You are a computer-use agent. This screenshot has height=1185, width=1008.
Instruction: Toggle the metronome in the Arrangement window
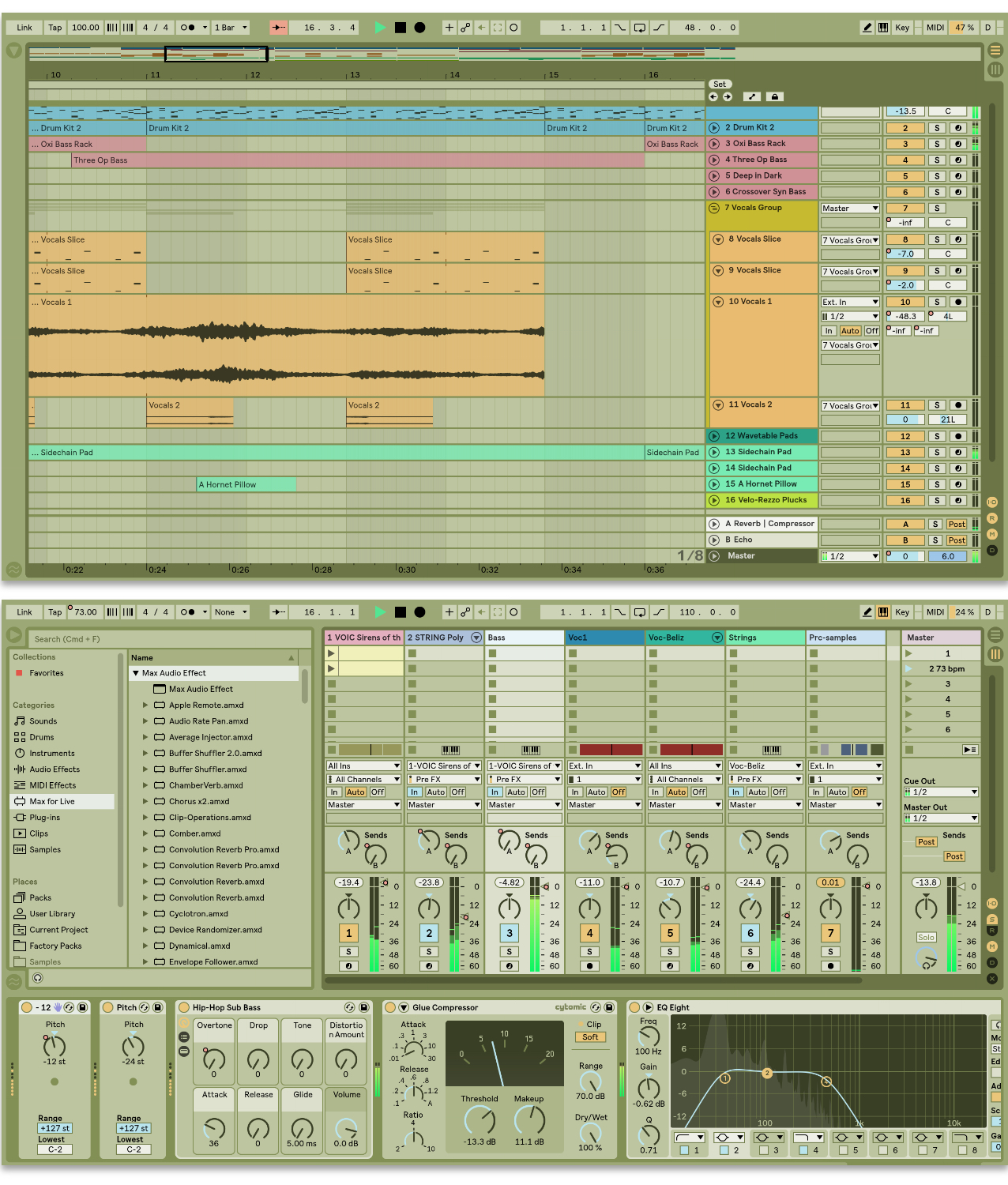(x=188, y=28)
